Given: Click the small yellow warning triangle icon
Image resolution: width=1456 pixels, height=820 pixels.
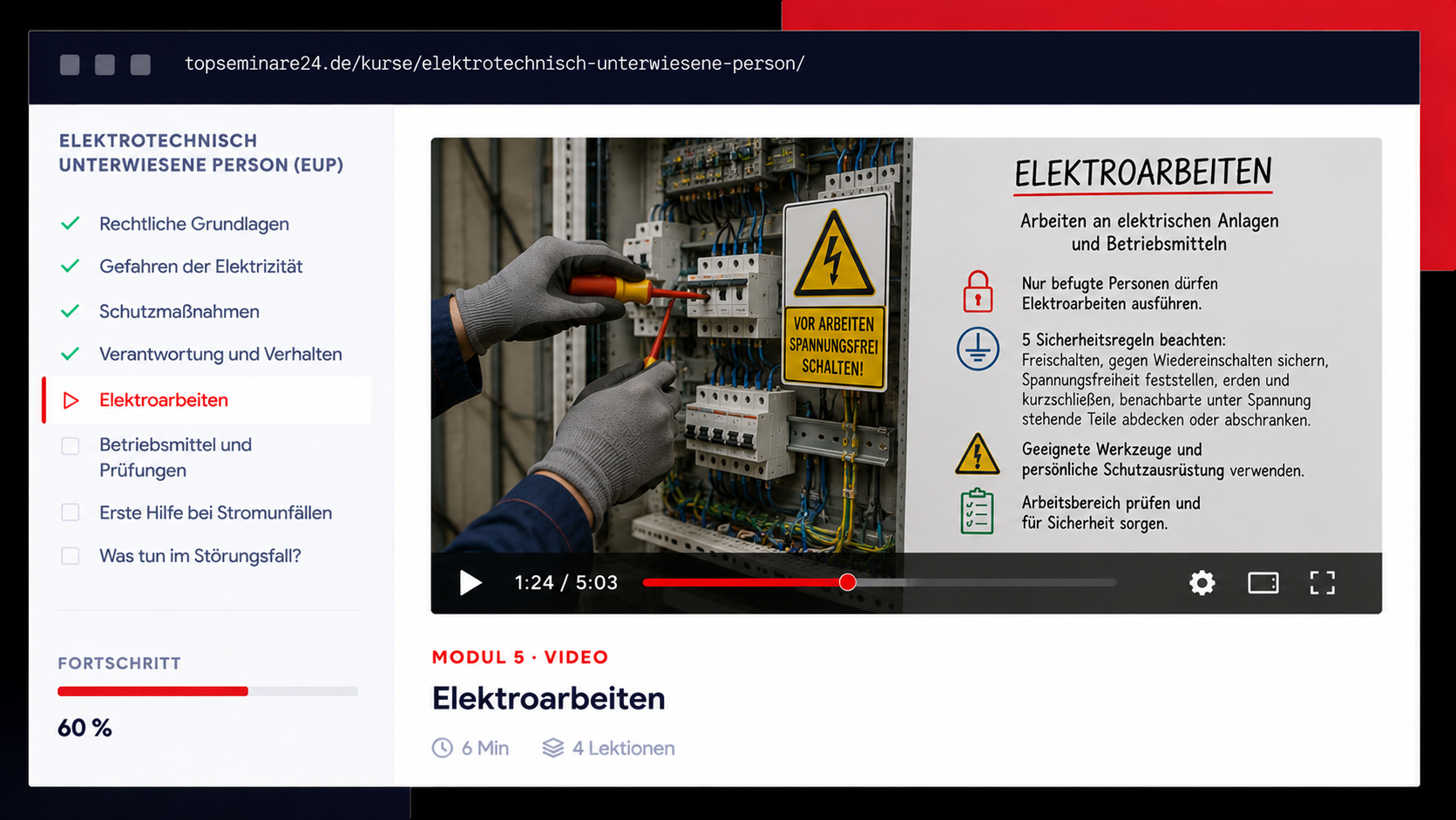Looking at the screenshot, I should click(977, 453).
